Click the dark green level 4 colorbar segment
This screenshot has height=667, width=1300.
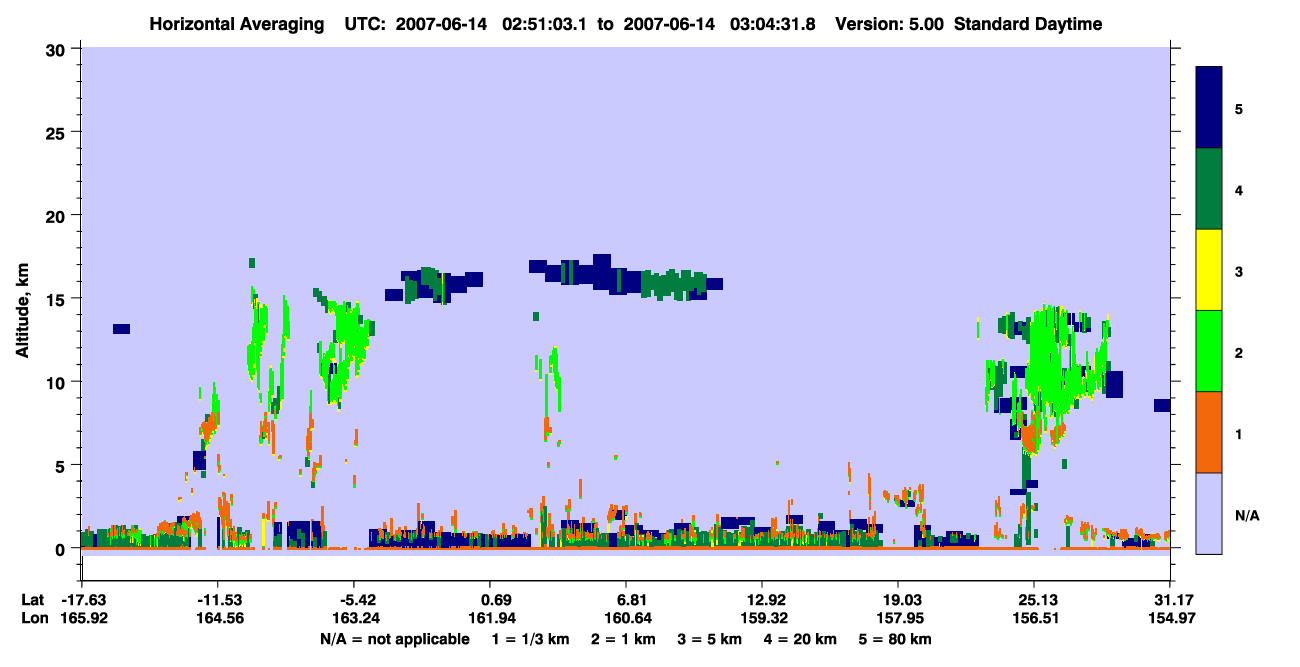point(1209,189)
